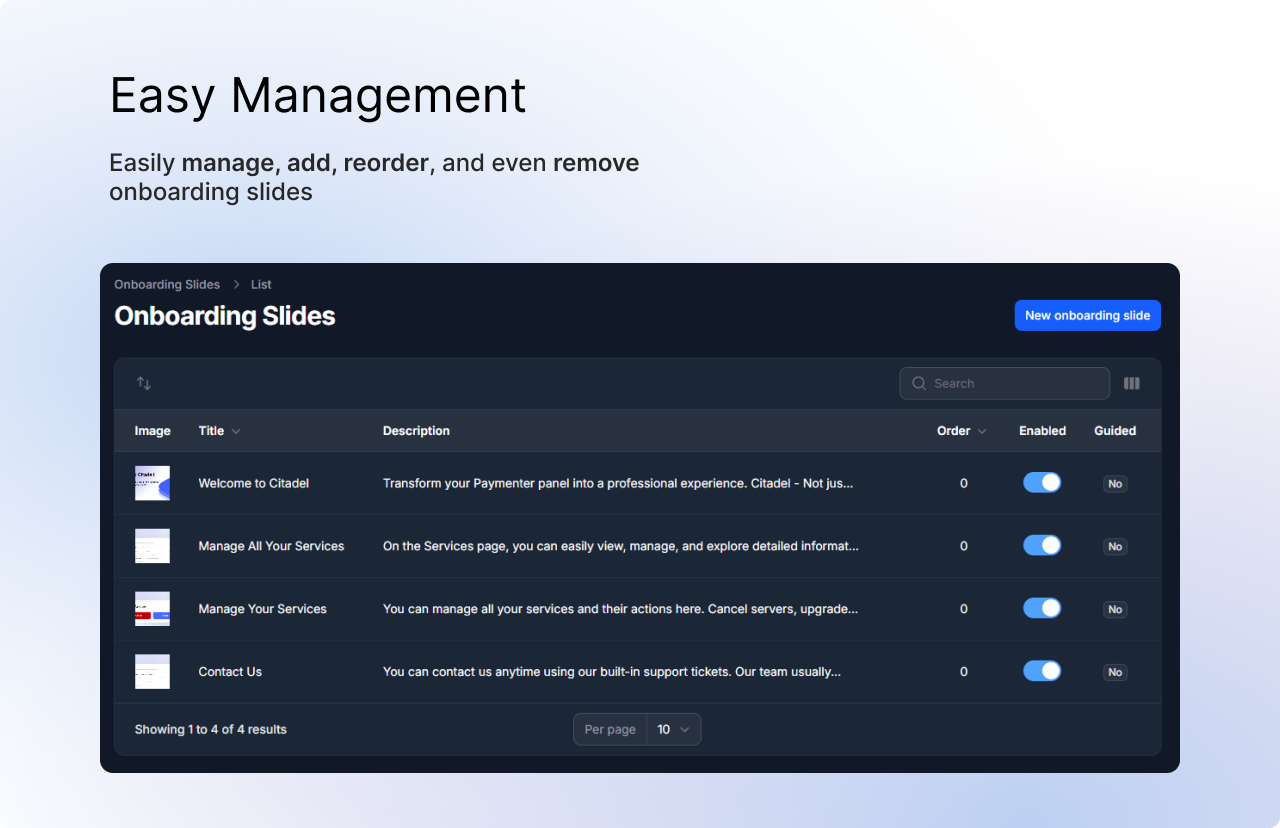Screen dimensions: 1280x828
Task: Turn off the Contact Us enabled switch
Action: click(1042, 671)
